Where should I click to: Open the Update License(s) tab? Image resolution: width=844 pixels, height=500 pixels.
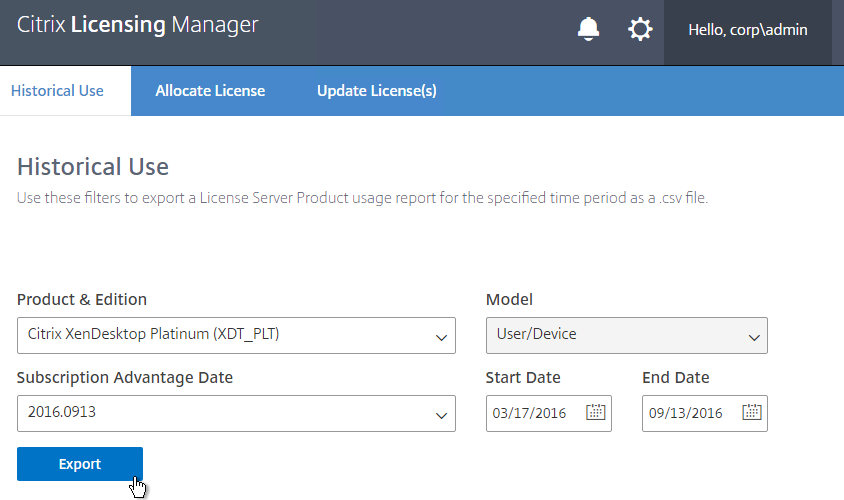point(377,90)
